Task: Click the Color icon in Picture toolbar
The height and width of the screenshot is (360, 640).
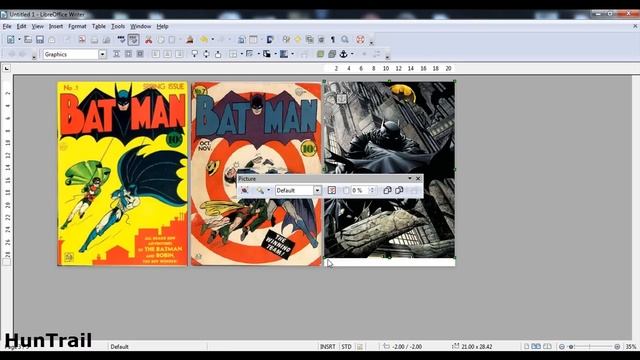Action: click(x=331, y=190)
